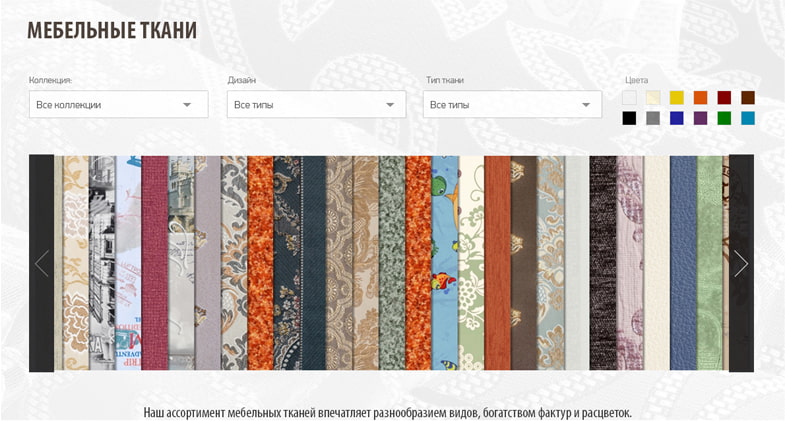Open the cartoon fish fabric strip
785x421 pixels.
click(x=445, y=263)
